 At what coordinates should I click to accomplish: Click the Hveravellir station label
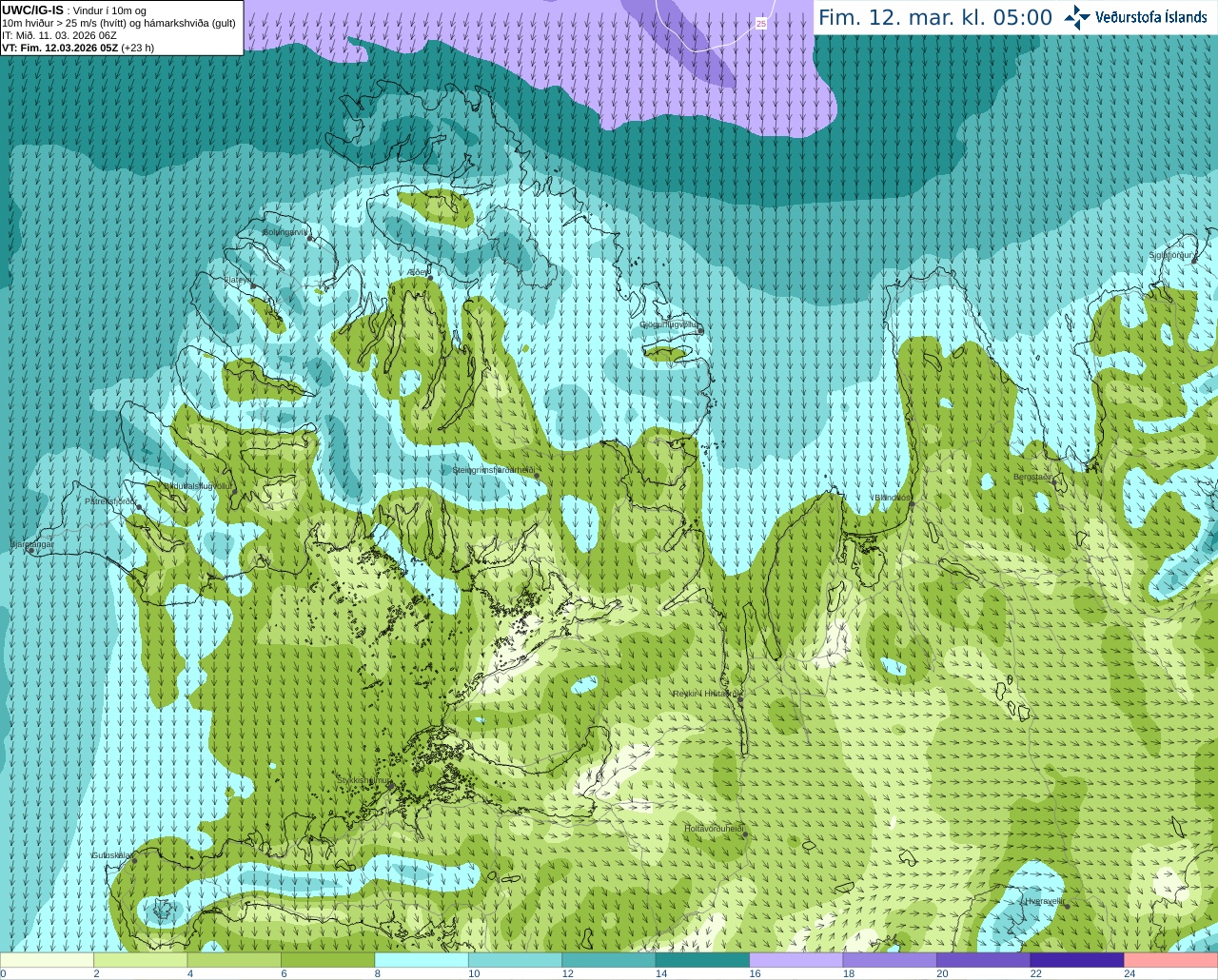point(1044,901)
